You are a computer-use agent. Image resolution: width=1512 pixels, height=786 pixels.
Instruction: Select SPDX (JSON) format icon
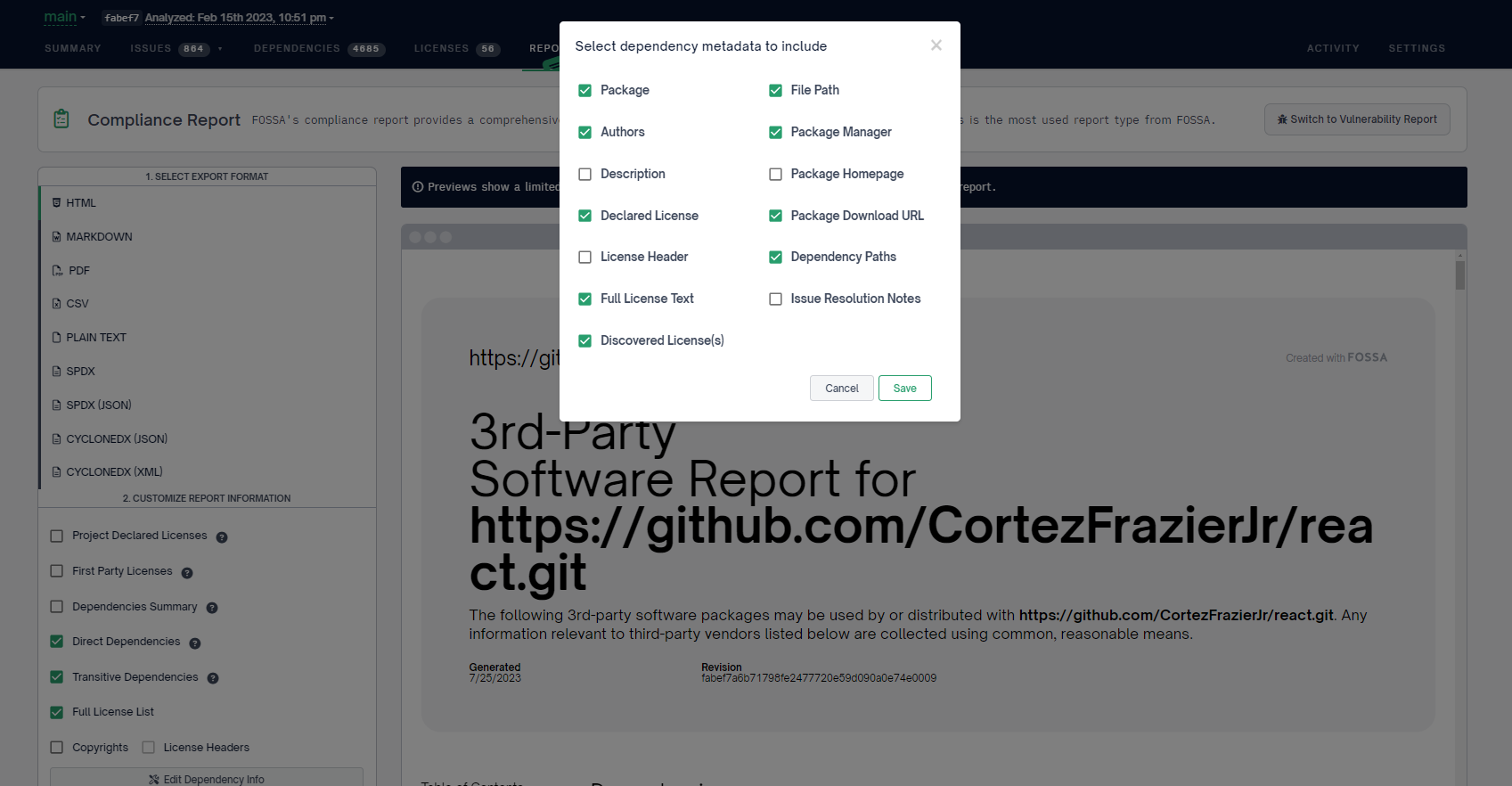click(x=57, y=405)
